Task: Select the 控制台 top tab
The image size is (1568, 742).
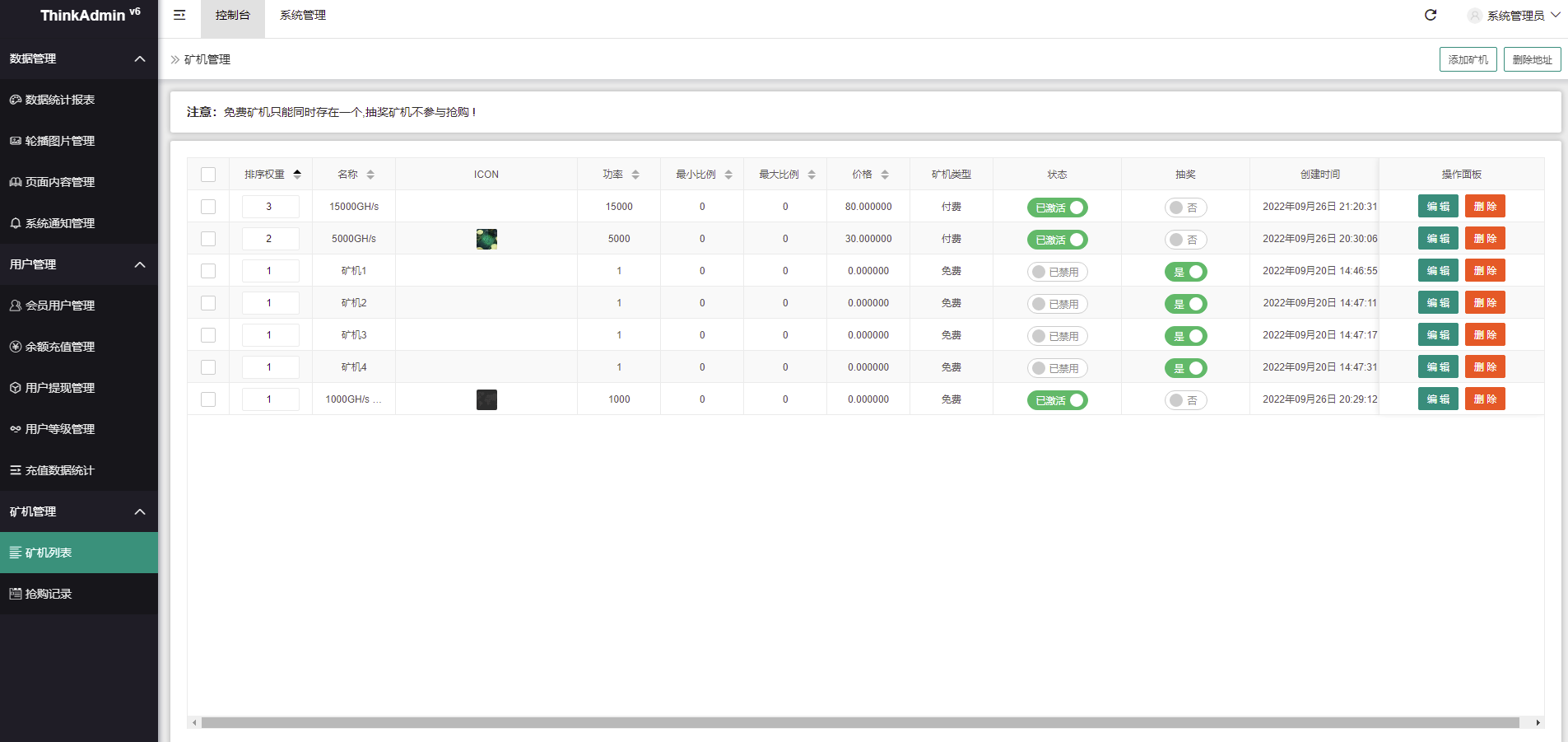Action: pos(232,16)
